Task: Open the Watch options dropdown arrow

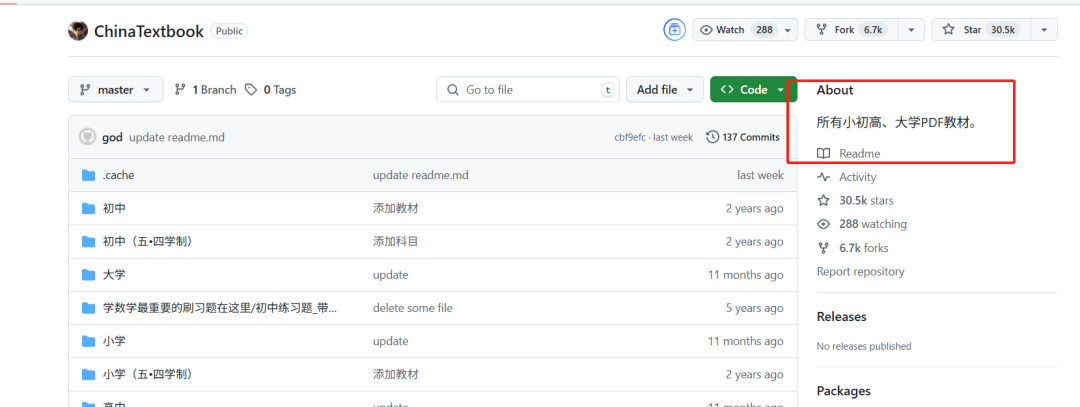Action: [786, 30]
